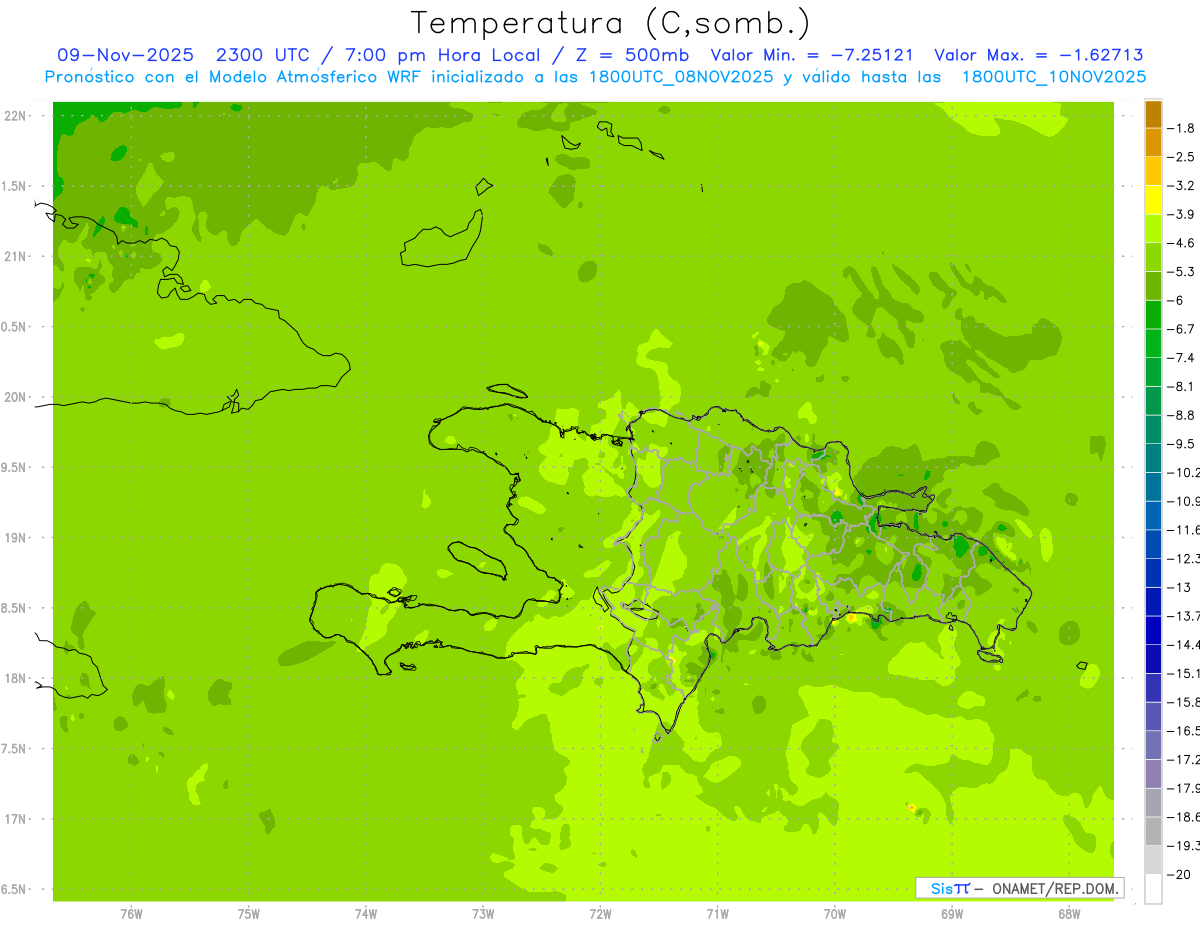Click the '-6.7' colorbar value
The image size is (1200, 927).
pos(1181,329)
